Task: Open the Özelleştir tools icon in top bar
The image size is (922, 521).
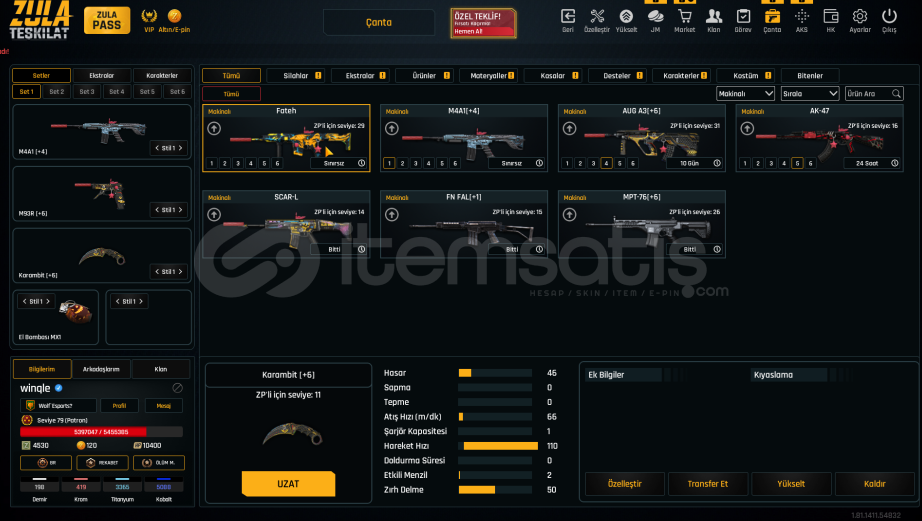Action: (597, 16)
